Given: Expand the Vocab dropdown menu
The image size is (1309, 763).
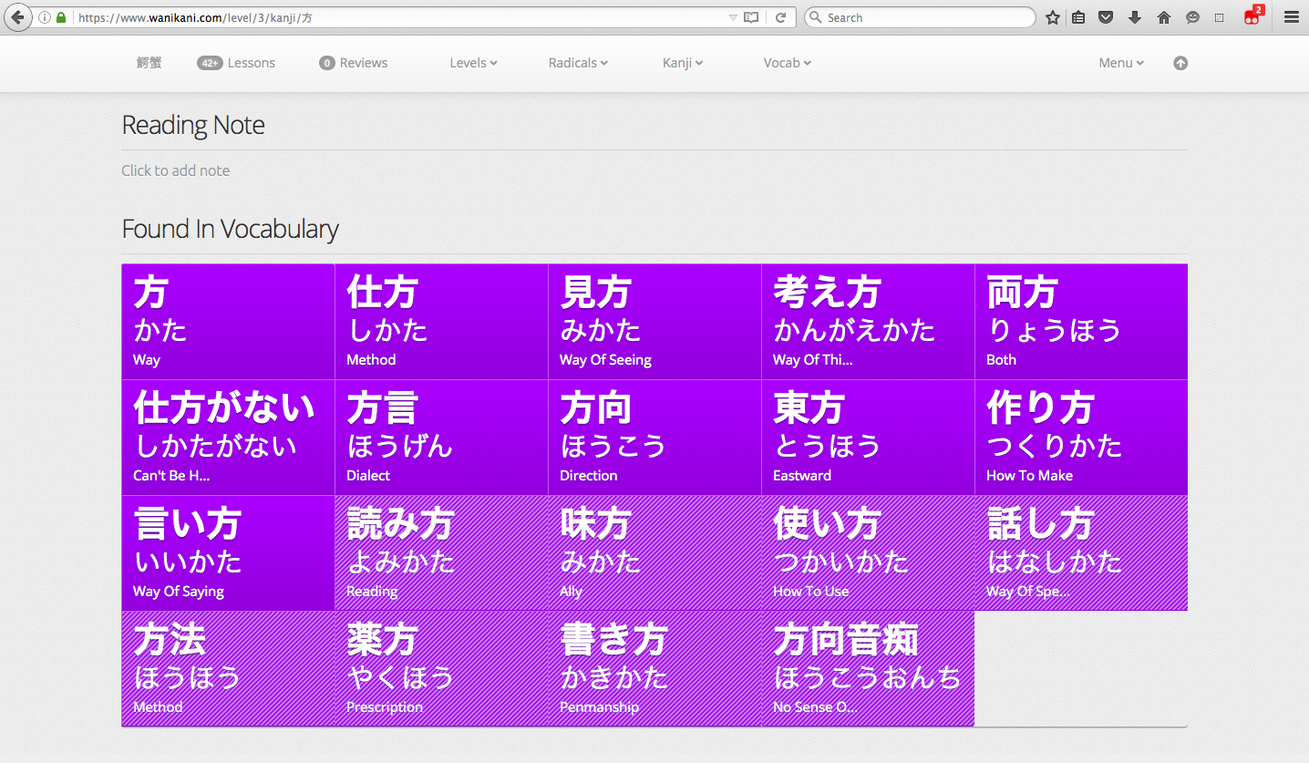Looking at the screenshot, I should [787, 63].
